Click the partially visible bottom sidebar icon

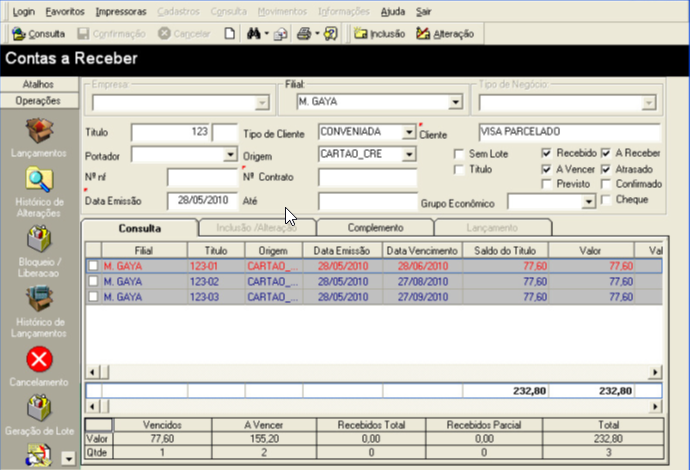(x=38, y=455)
